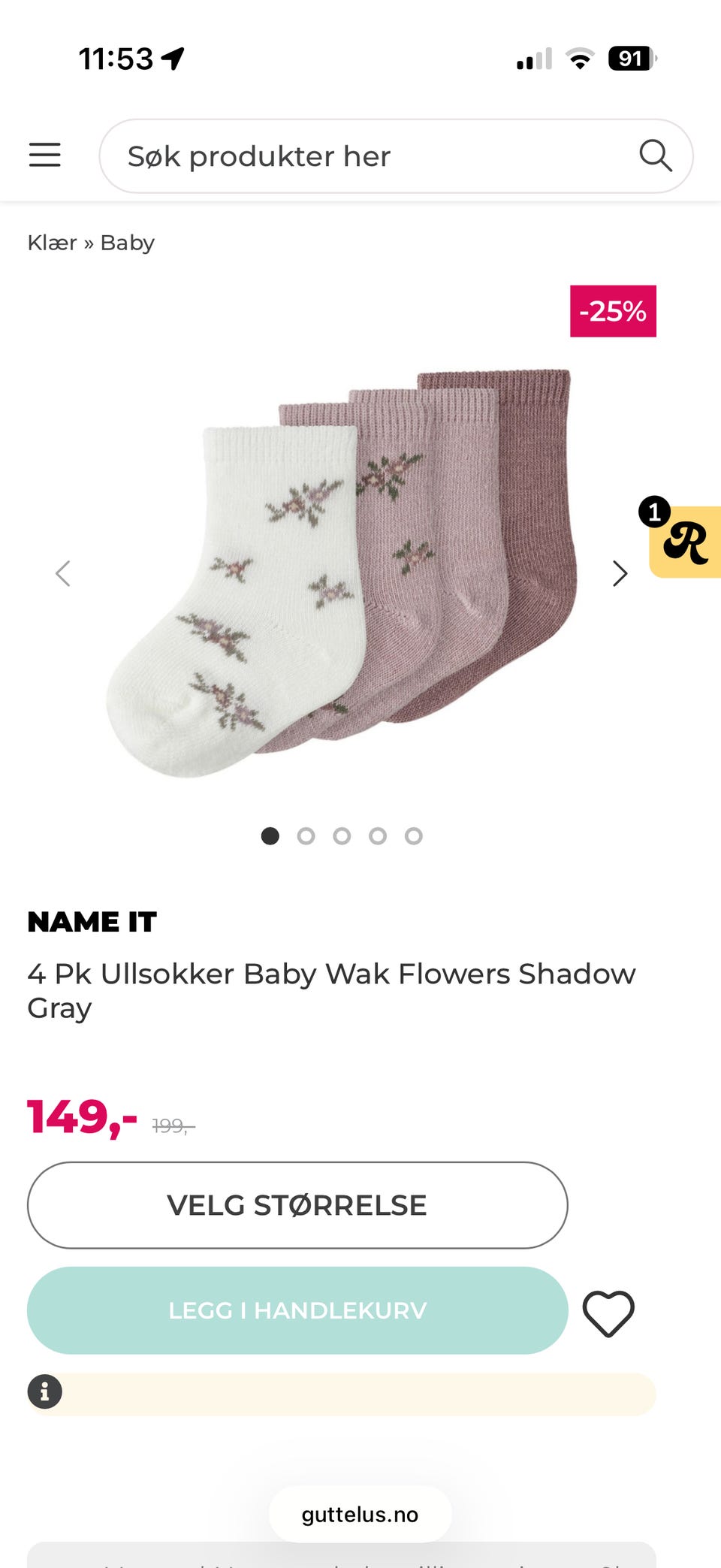The image size is (721, 1568).
Task: Go to the Baby breadcrumb category
Action: (x=128, y=243)
